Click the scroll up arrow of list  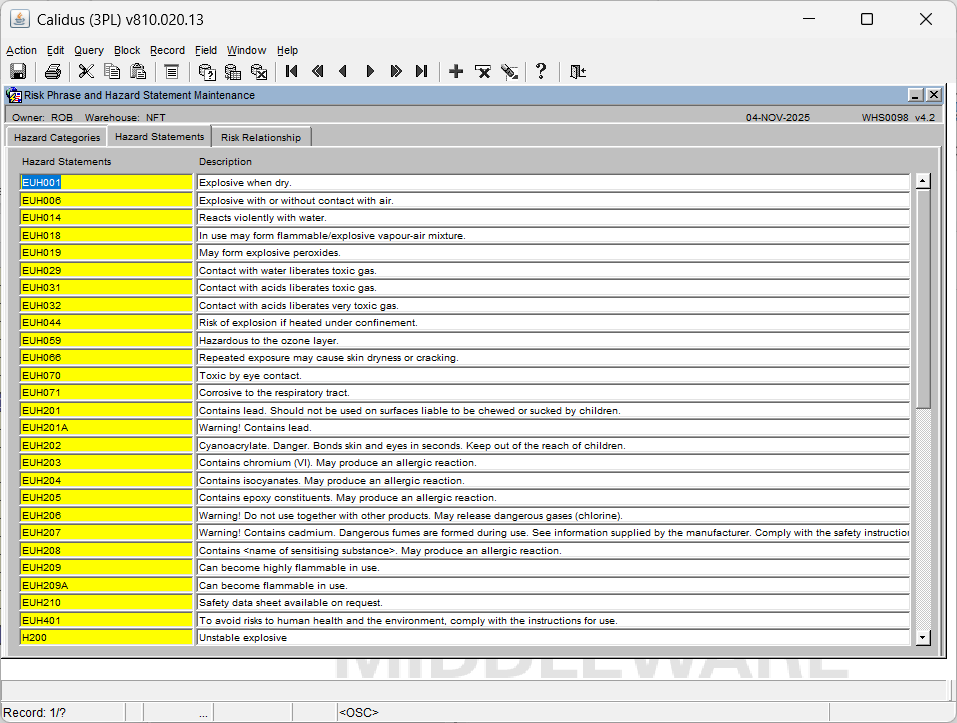point(923,181)
